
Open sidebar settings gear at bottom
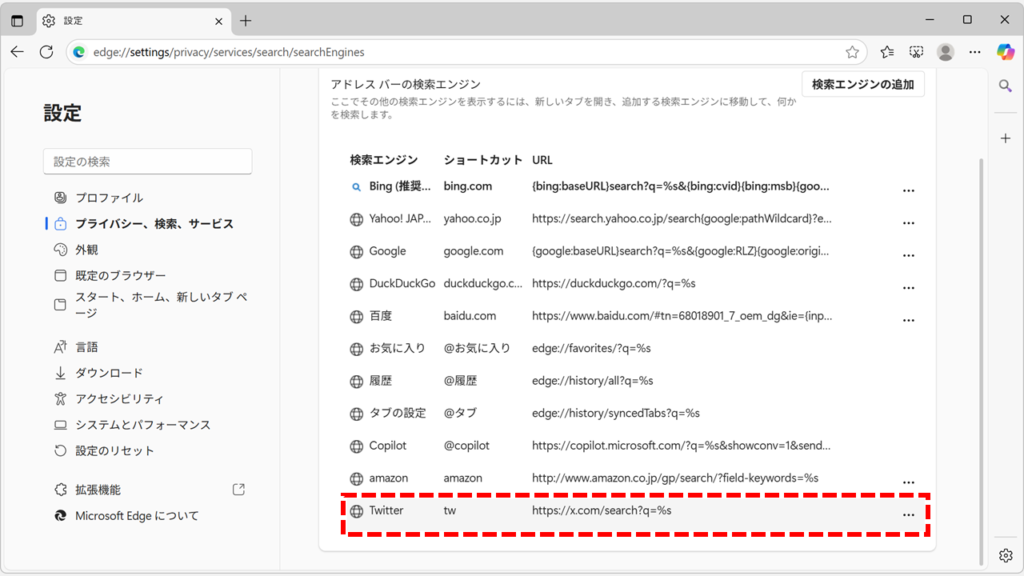1005,555
